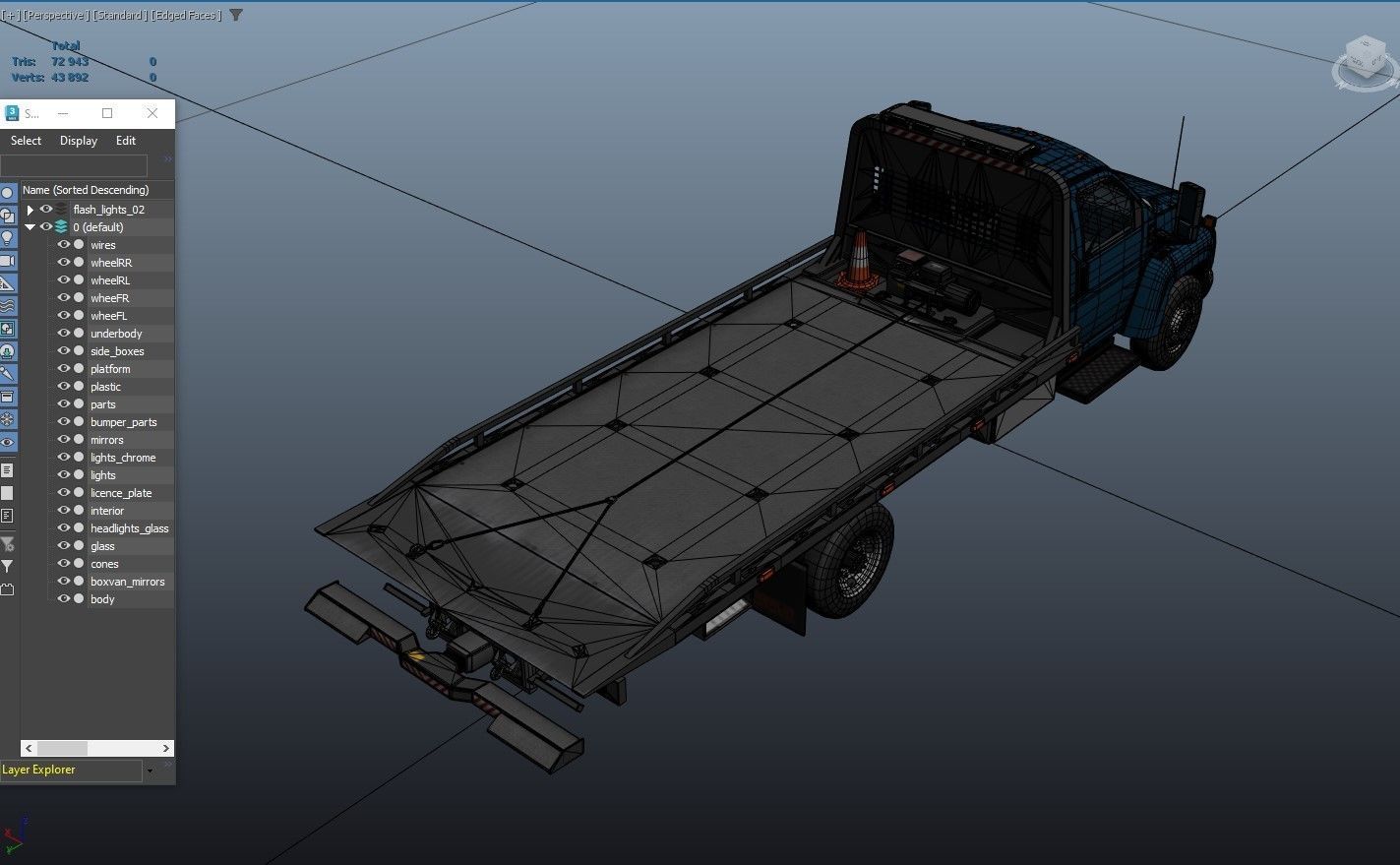The height and width of the screenshot is (865, 1400).
Task: Toggle Display Bones filter icon
Action: pyautogui.click(x=8, y=374)
